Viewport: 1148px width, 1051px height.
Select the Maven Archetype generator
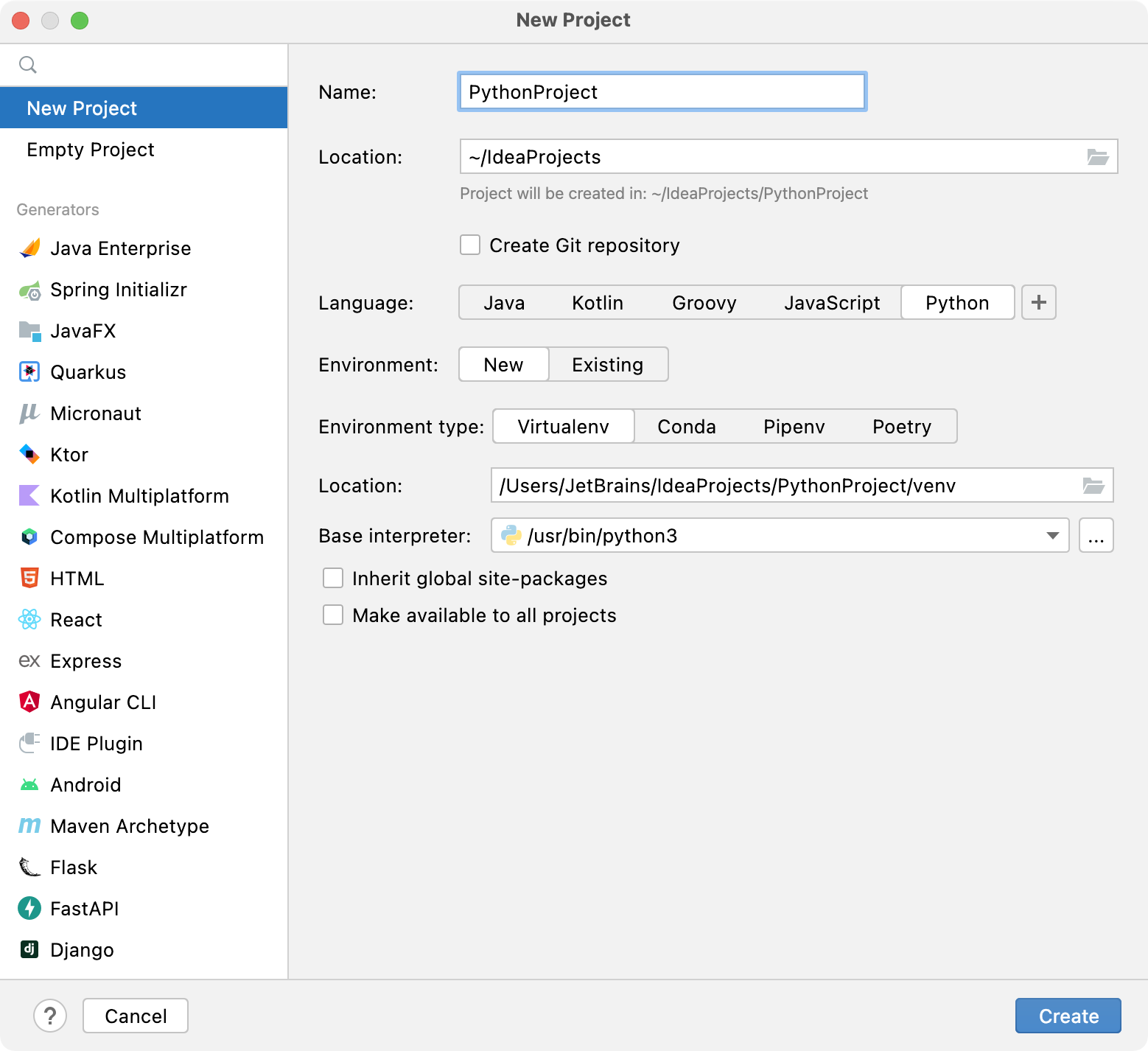129,826
